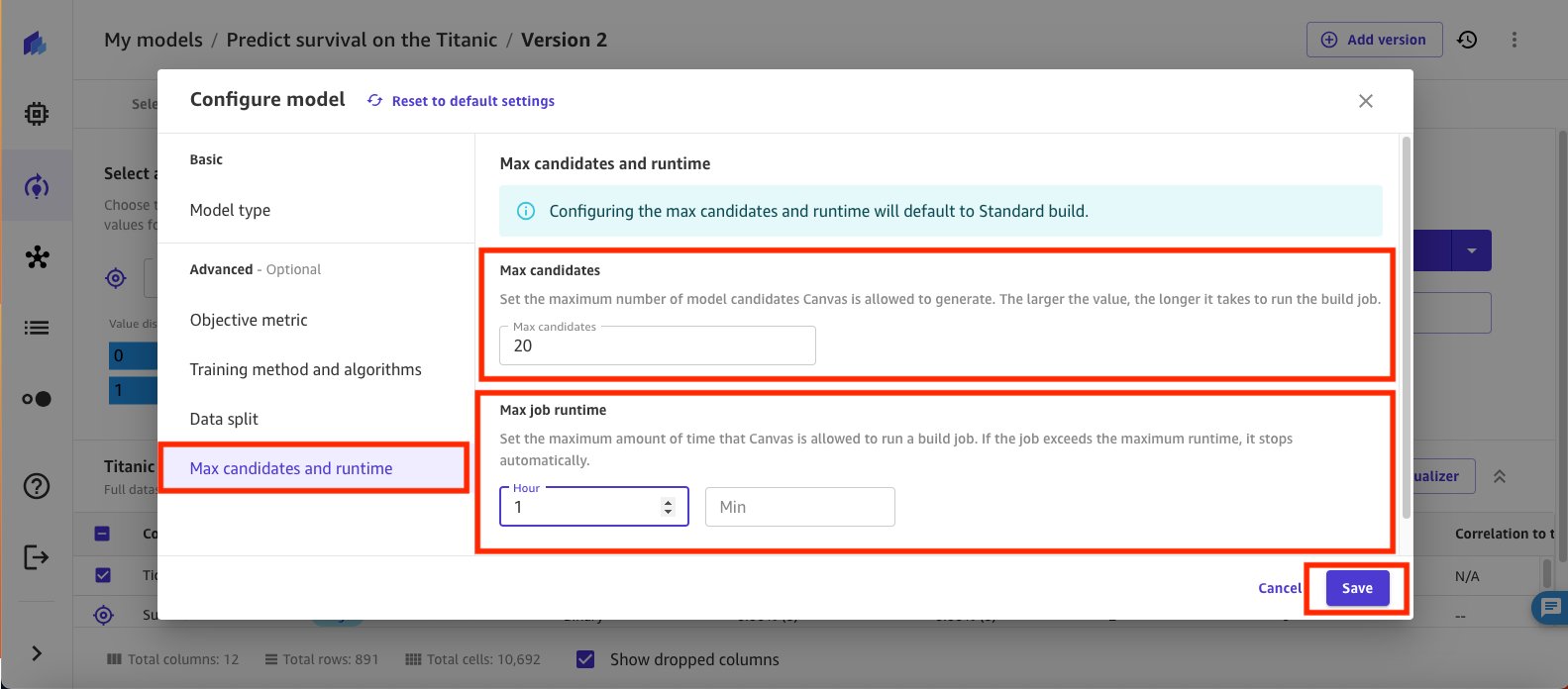Image resolution: width=1568 pixels, height=689 pixels.
Task: Open Training method and algorithms settings
Action: click(306, 369)
